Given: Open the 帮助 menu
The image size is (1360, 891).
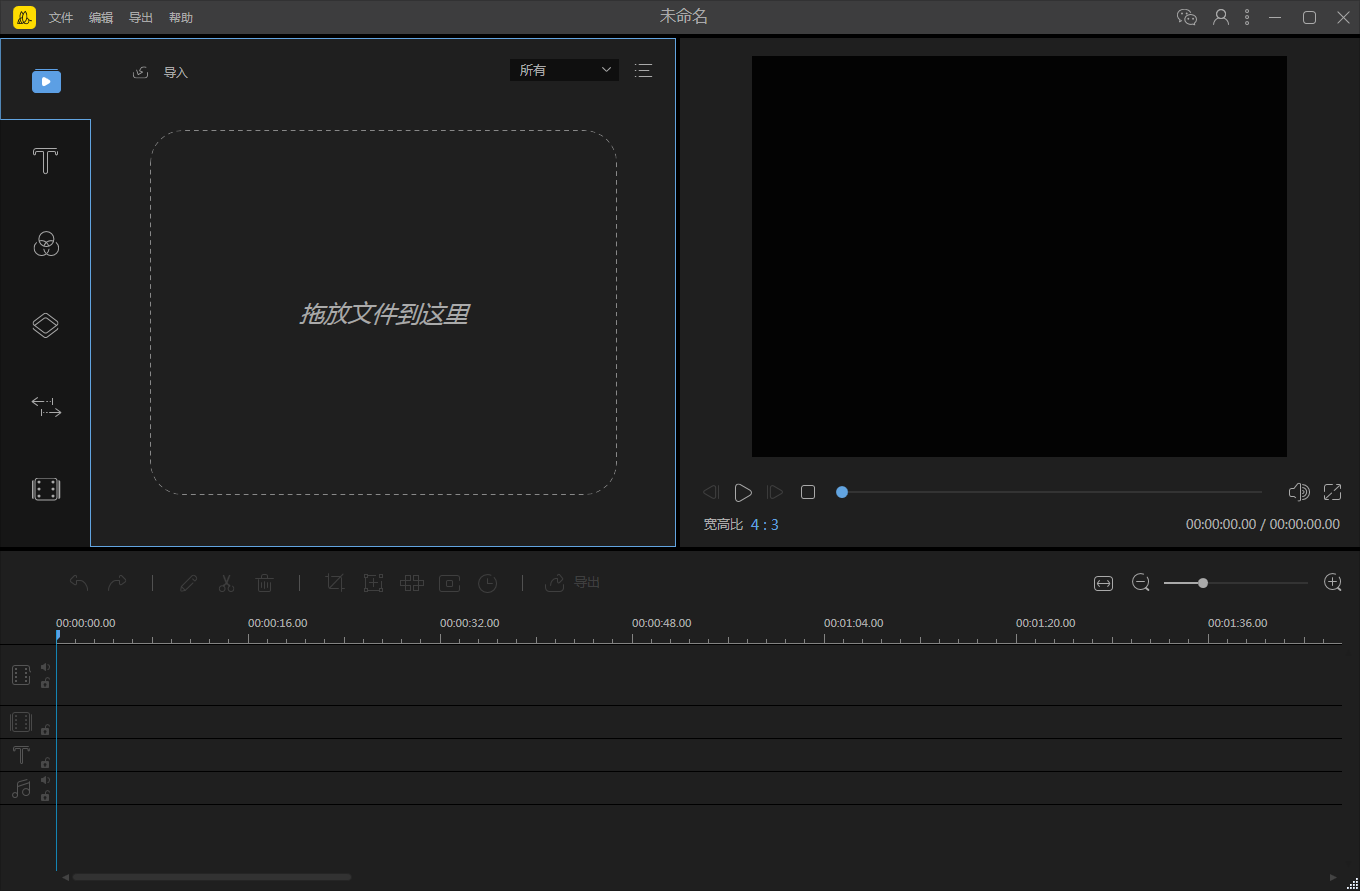Looking at the screenshot, I should point(181,18).
